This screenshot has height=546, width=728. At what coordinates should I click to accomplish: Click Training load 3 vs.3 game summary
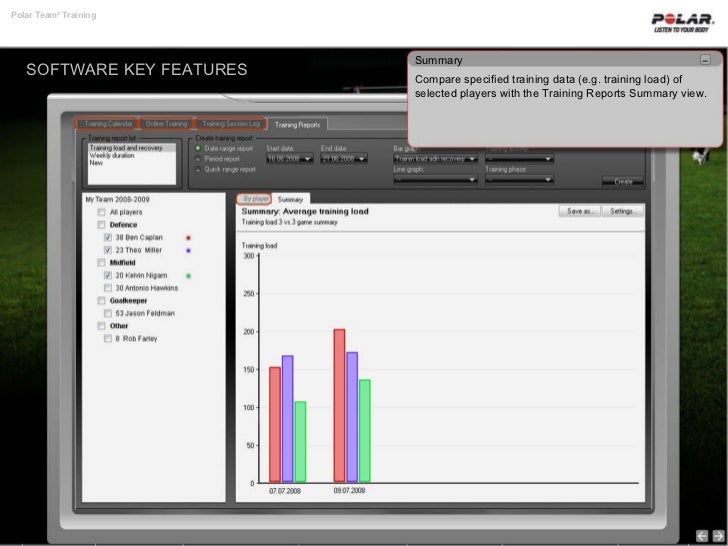pos(289,222)
